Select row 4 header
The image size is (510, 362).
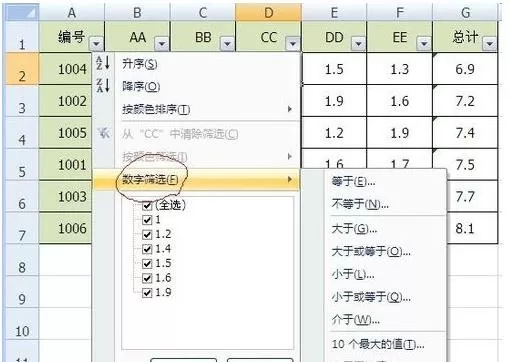click(22, 133)
